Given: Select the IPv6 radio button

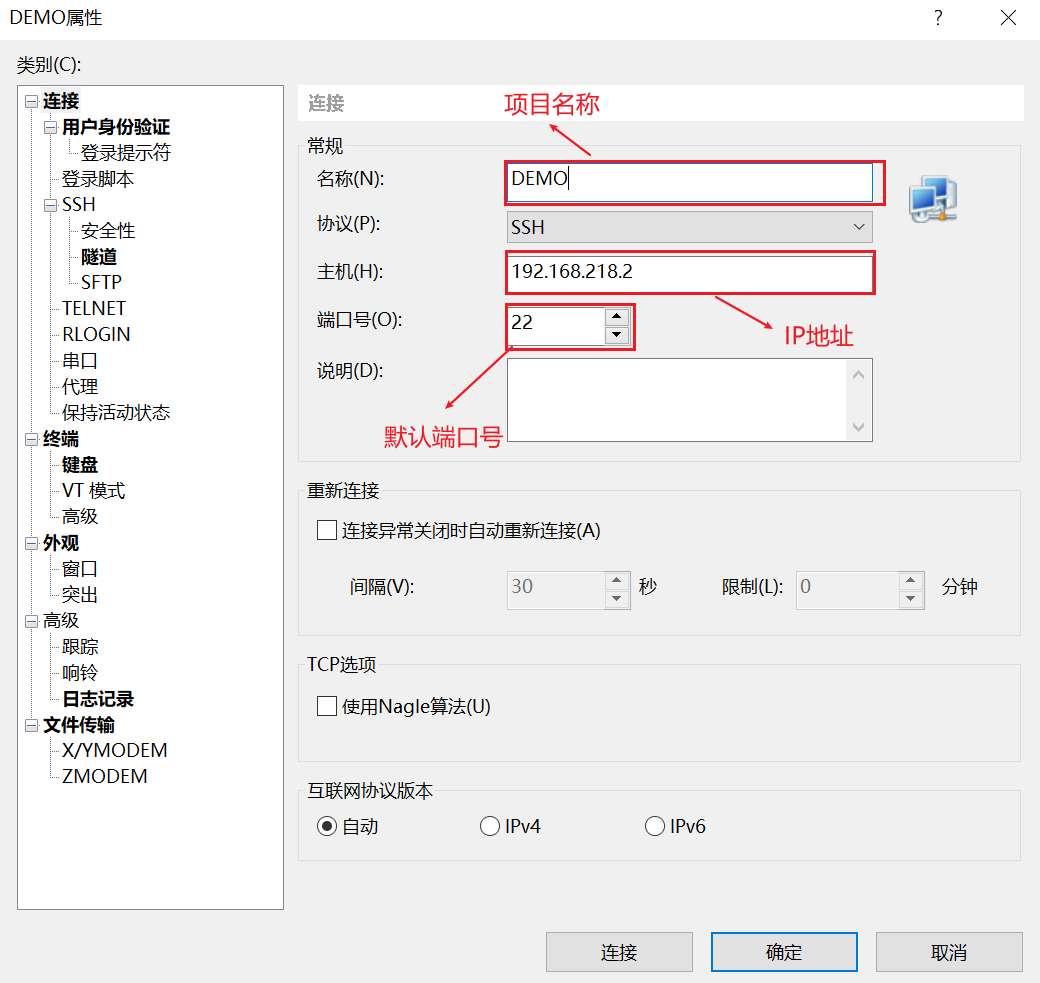Looking at the screenshot, I should point(655,826).
